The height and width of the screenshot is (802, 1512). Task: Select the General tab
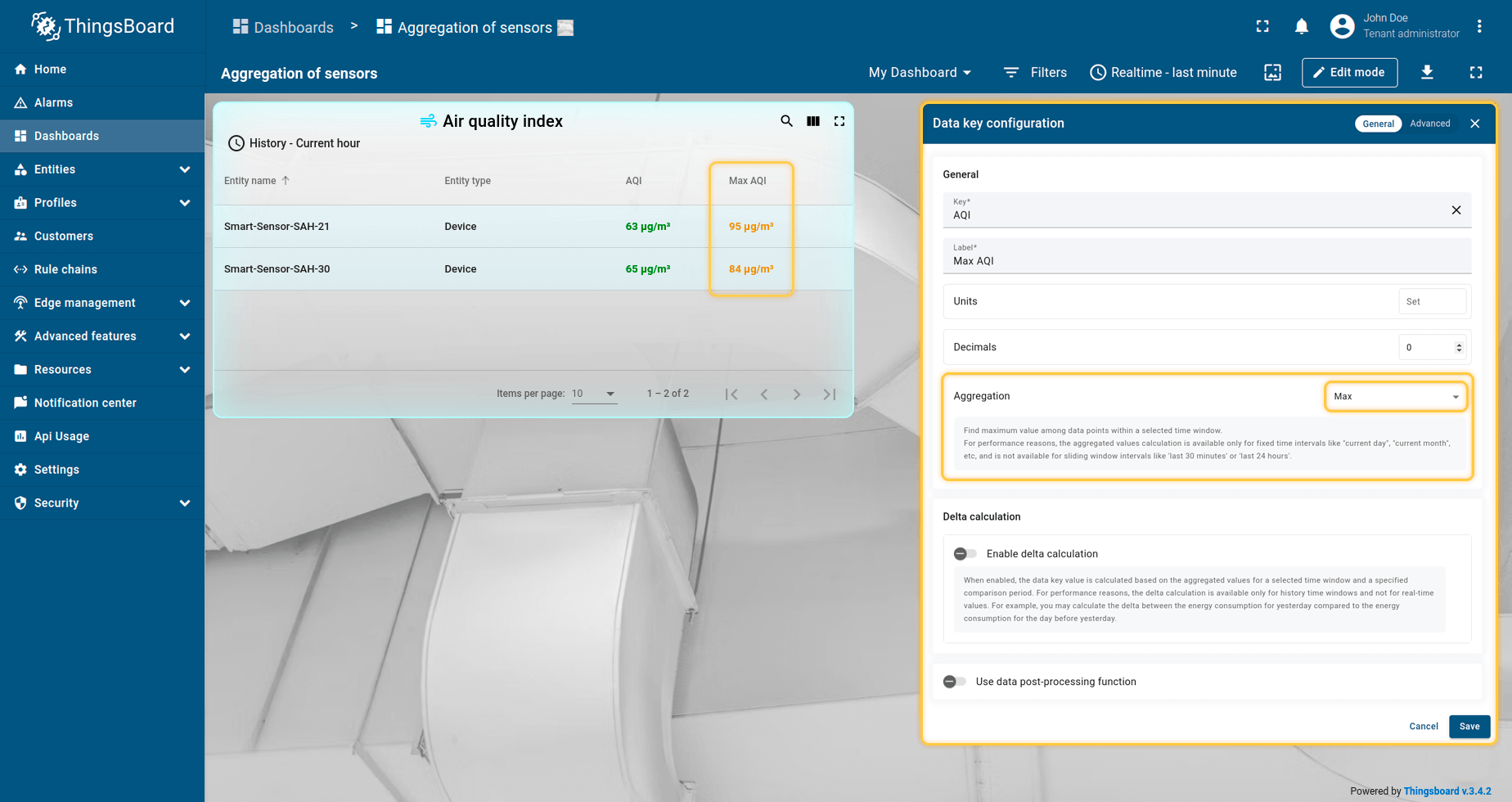pos(1378,124)
